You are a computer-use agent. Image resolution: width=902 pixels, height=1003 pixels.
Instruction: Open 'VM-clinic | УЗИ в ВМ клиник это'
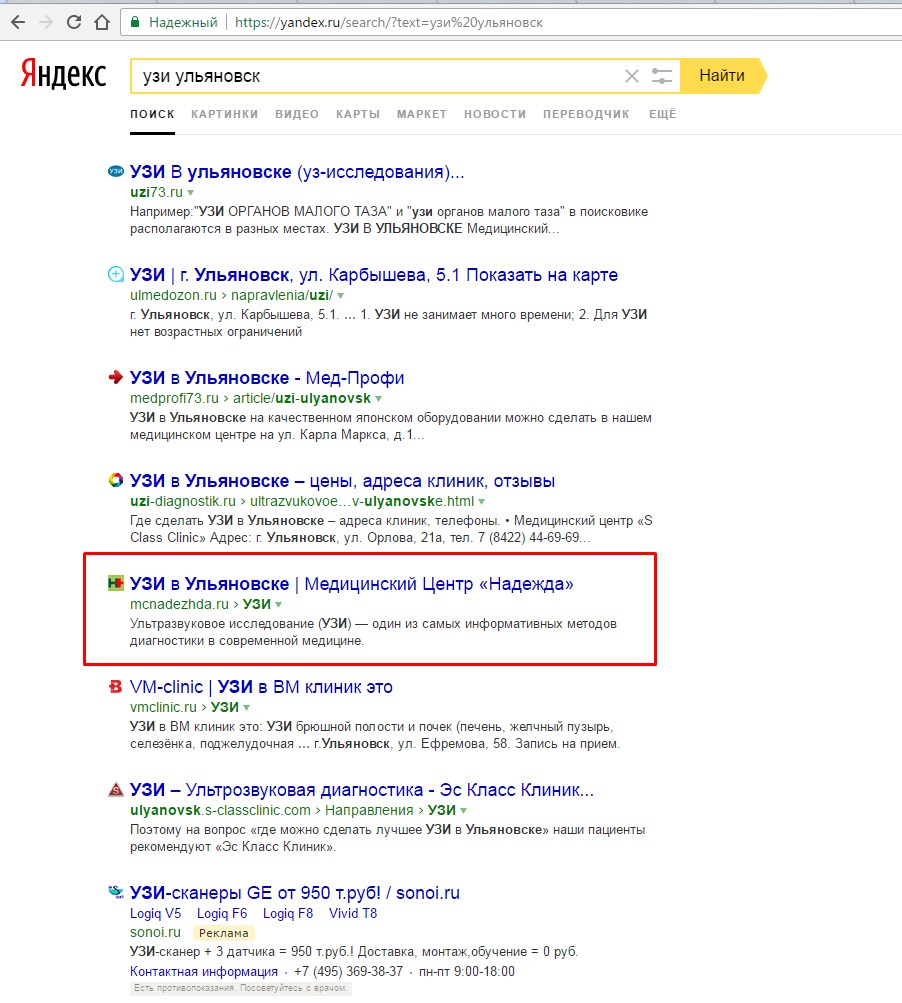point(261,687)
